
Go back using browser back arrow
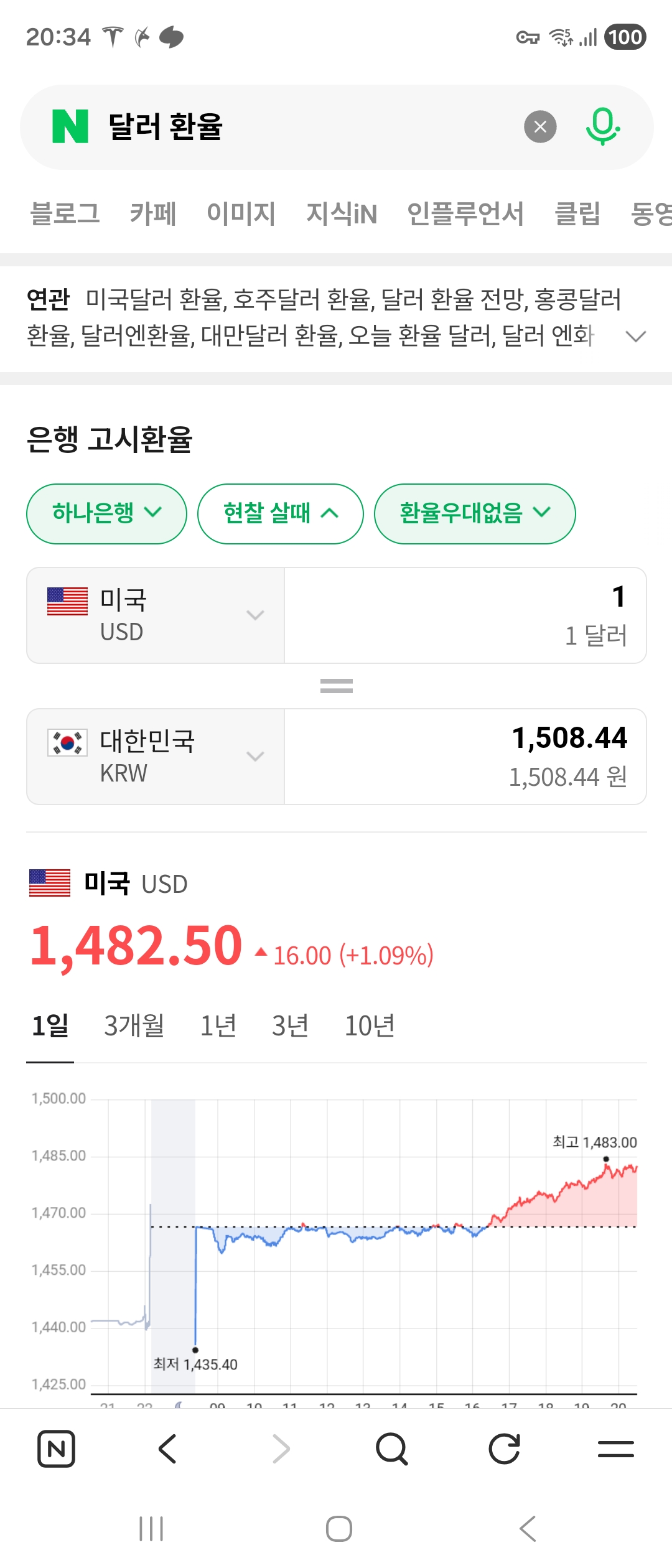coord(168,1449)
